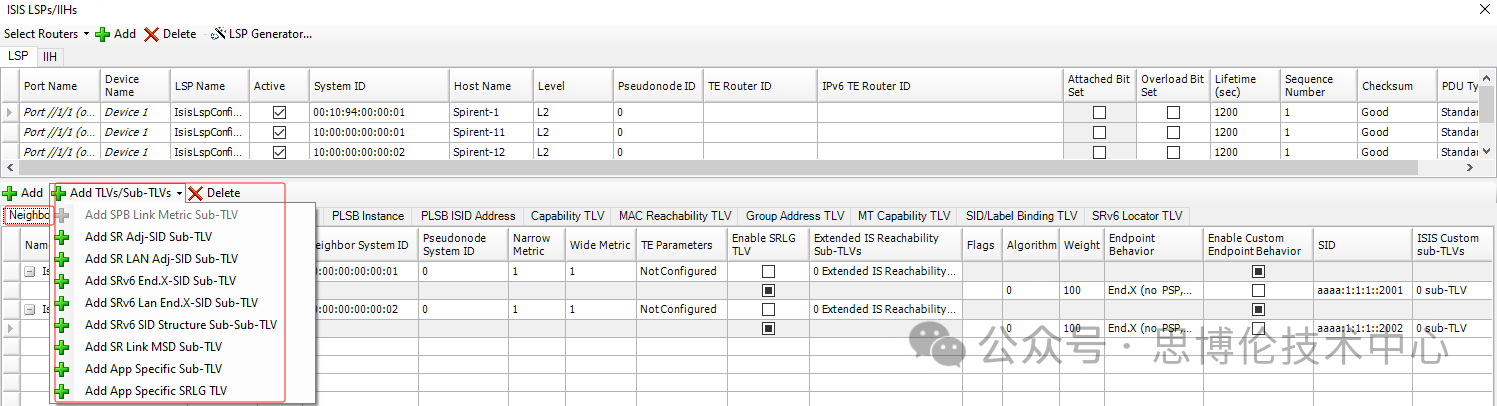
Task: Click the lower panel red Delete X icon
Action: point(195,193)
